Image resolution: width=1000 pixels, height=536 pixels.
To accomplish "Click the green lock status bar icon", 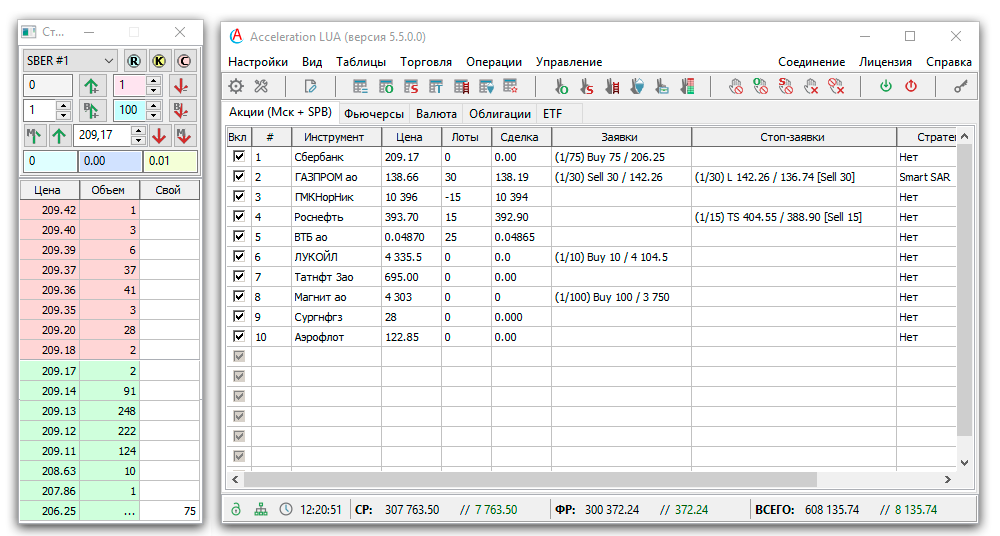I will click(237, 509).
